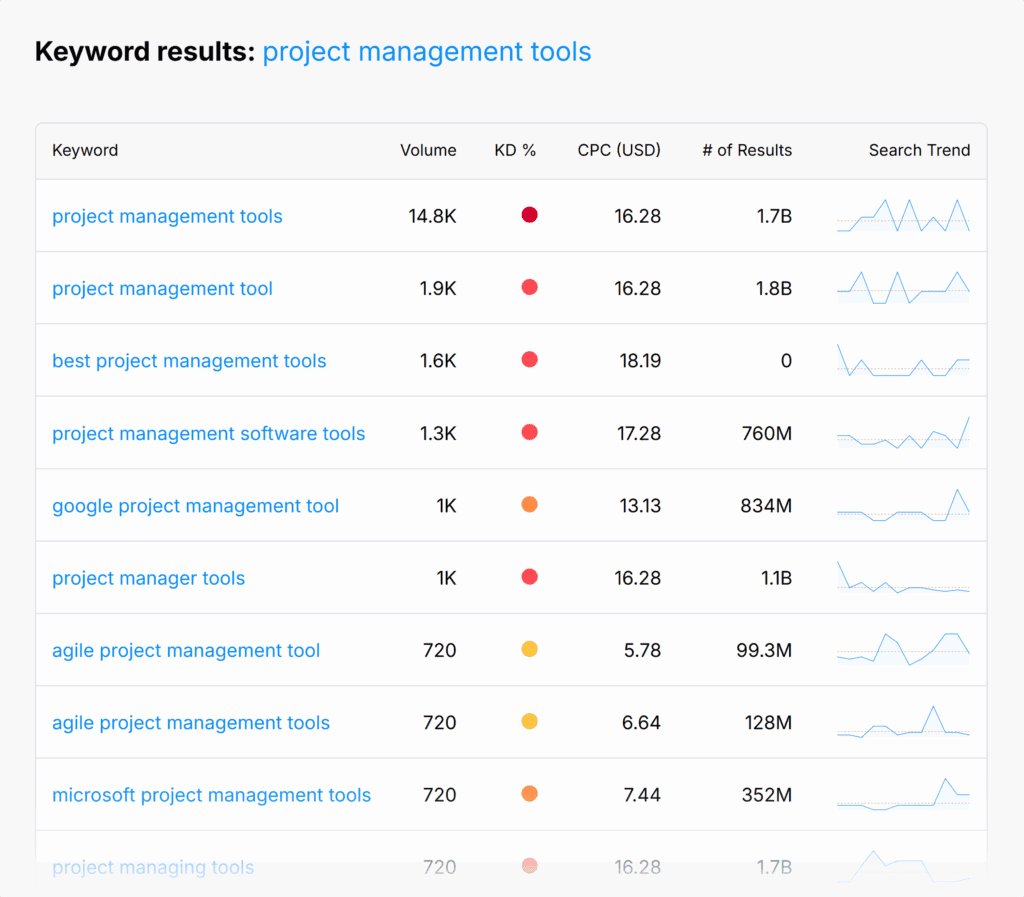Screen dimensions: 1024x897
Task: Click the KD indicator for "microsoft project management tools"
Action: (529, 793)
